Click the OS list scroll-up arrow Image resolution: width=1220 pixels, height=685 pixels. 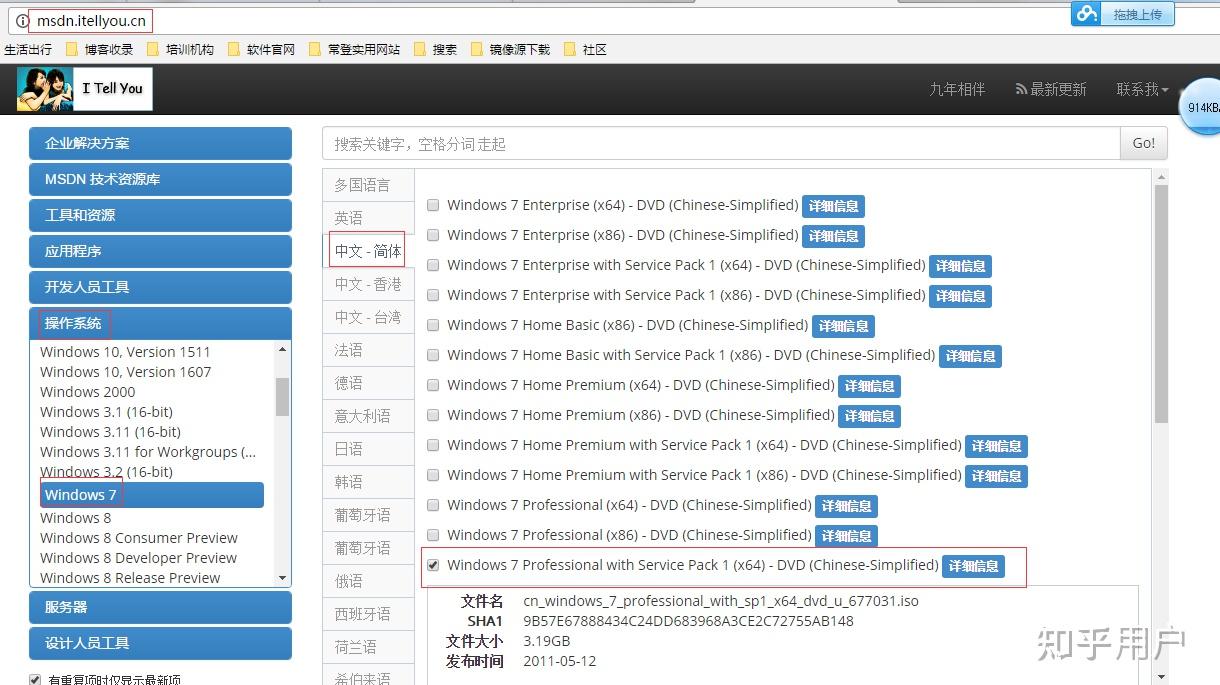(x=282, y=349)
